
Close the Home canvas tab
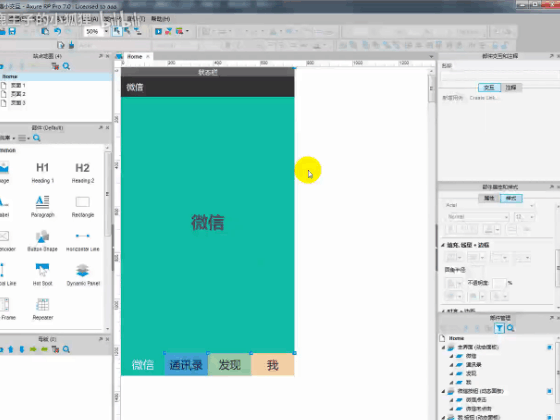pos(148,56)
